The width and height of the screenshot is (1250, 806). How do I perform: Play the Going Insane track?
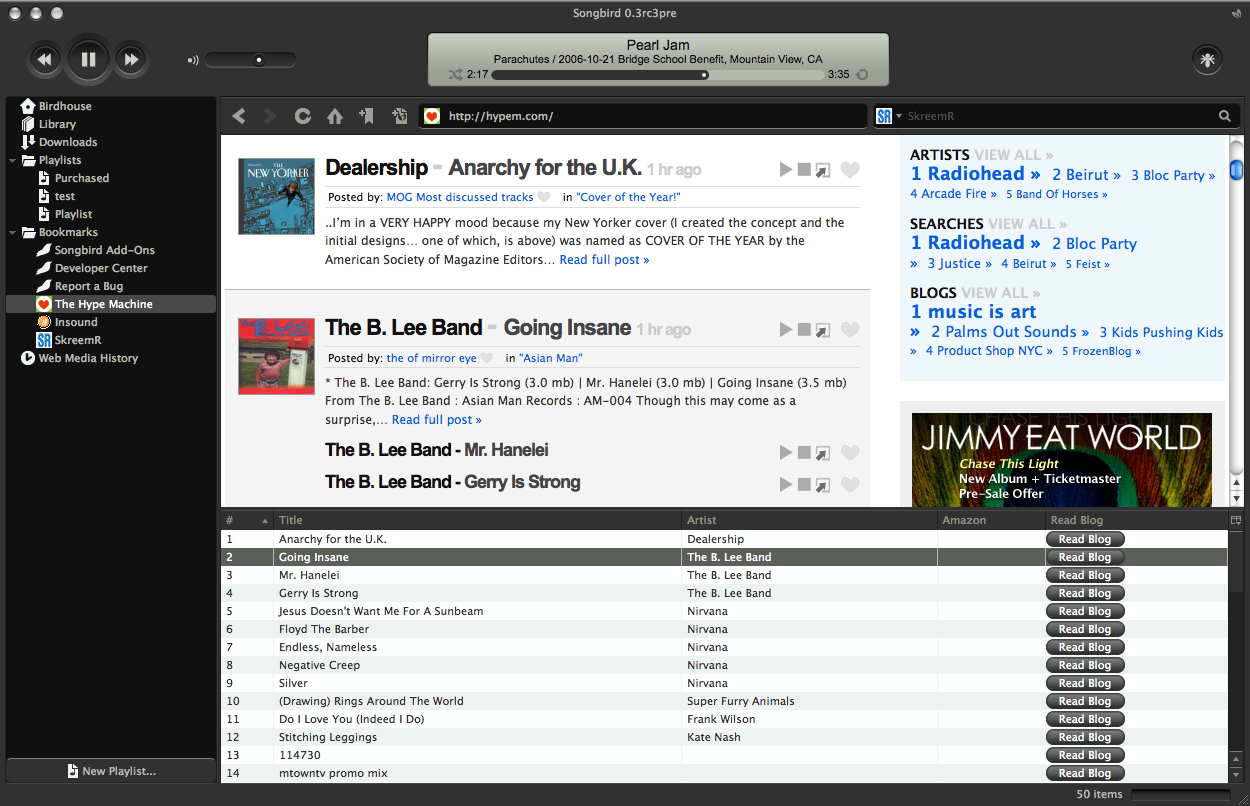pyautogui.click(x=786, y=329)
